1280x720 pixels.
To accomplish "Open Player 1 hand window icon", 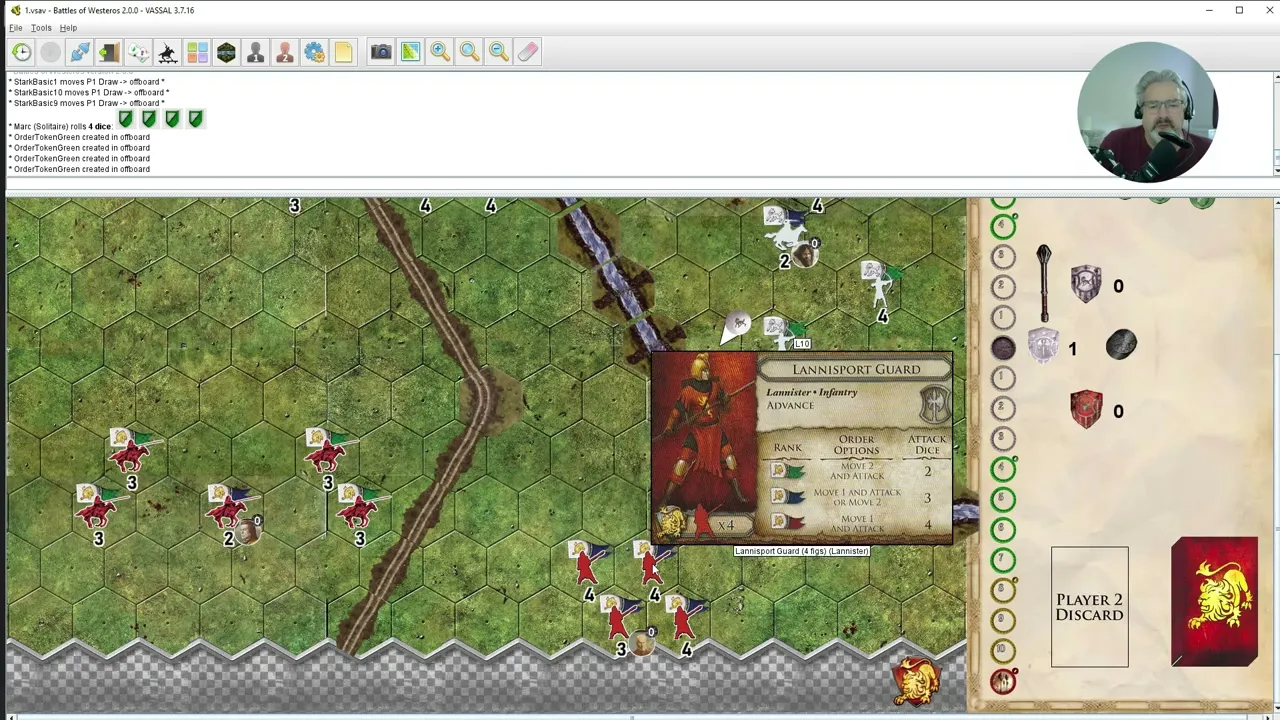I will [255, 52].
